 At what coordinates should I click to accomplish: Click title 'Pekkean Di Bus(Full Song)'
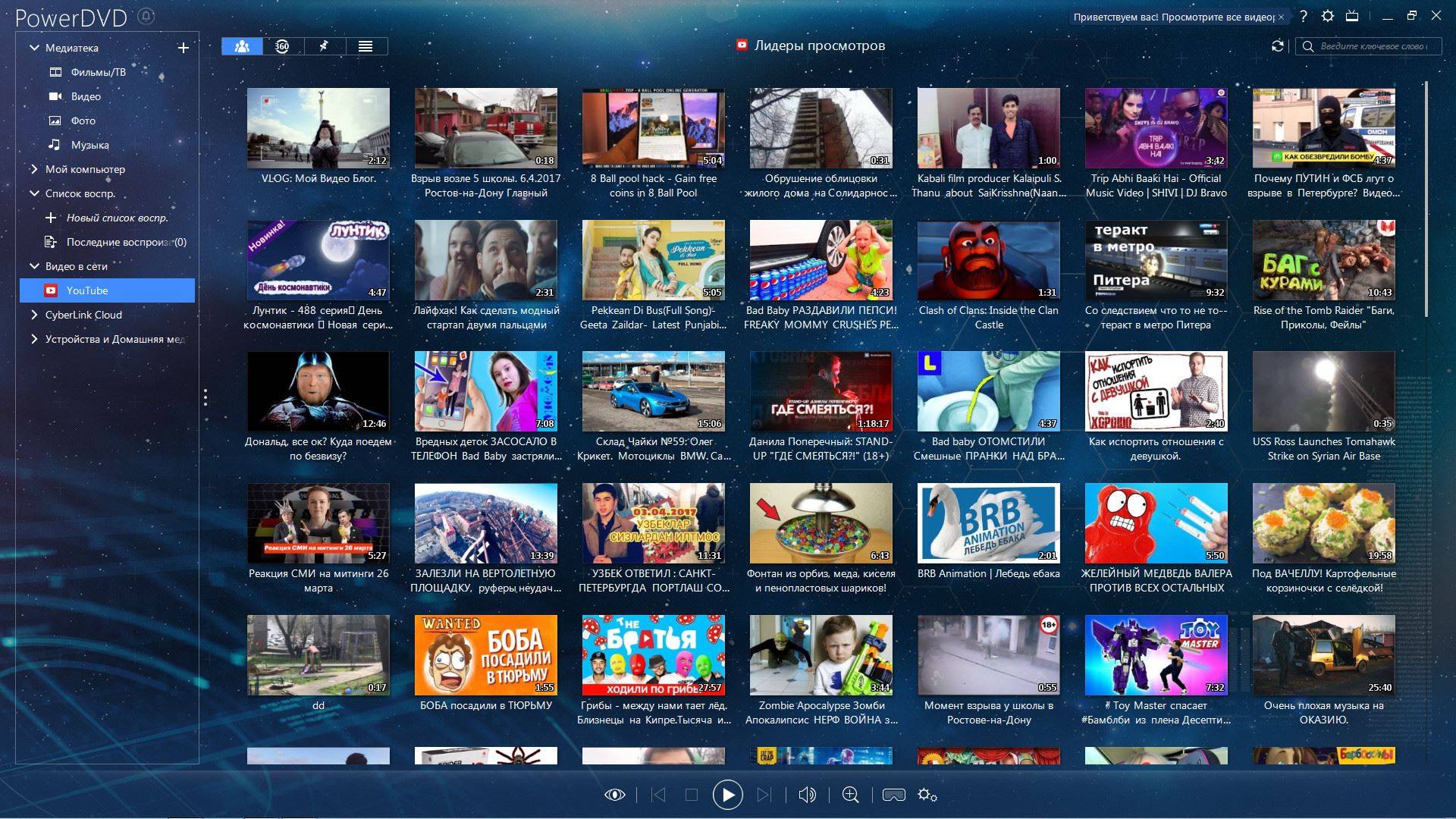pyautogui.click(x=654, y=318)
